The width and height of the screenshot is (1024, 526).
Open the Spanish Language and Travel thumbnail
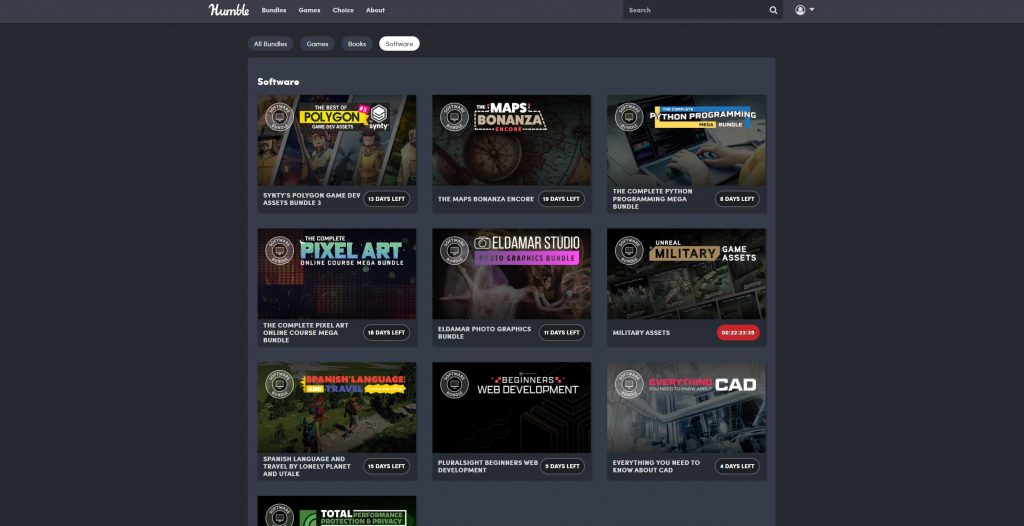click(336, 408)
